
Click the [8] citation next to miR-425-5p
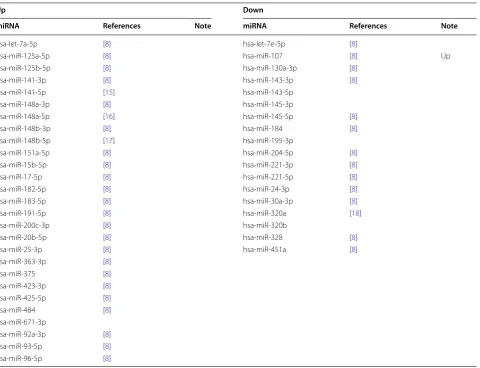tap(107, 298)
